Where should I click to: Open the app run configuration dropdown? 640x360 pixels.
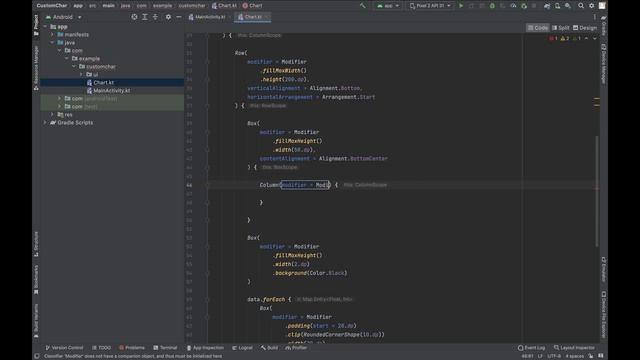(388, 6)
